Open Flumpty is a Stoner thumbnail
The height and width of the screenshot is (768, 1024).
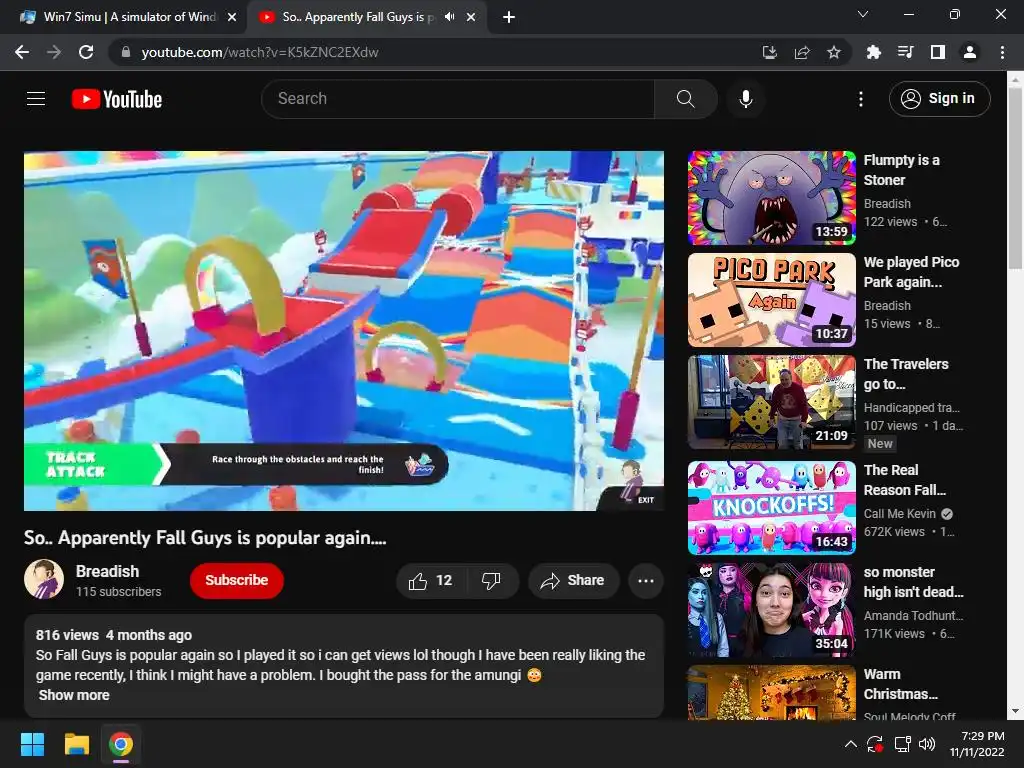click(771, 198)
